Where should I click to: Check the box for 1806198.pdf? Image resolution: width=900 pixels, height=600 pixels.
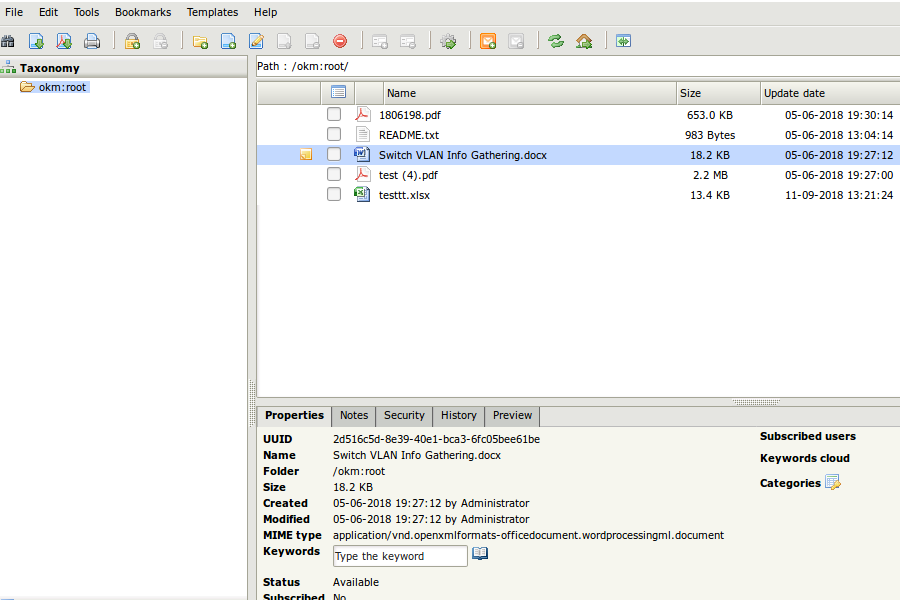pyautogui.click(x=334, y=114)
